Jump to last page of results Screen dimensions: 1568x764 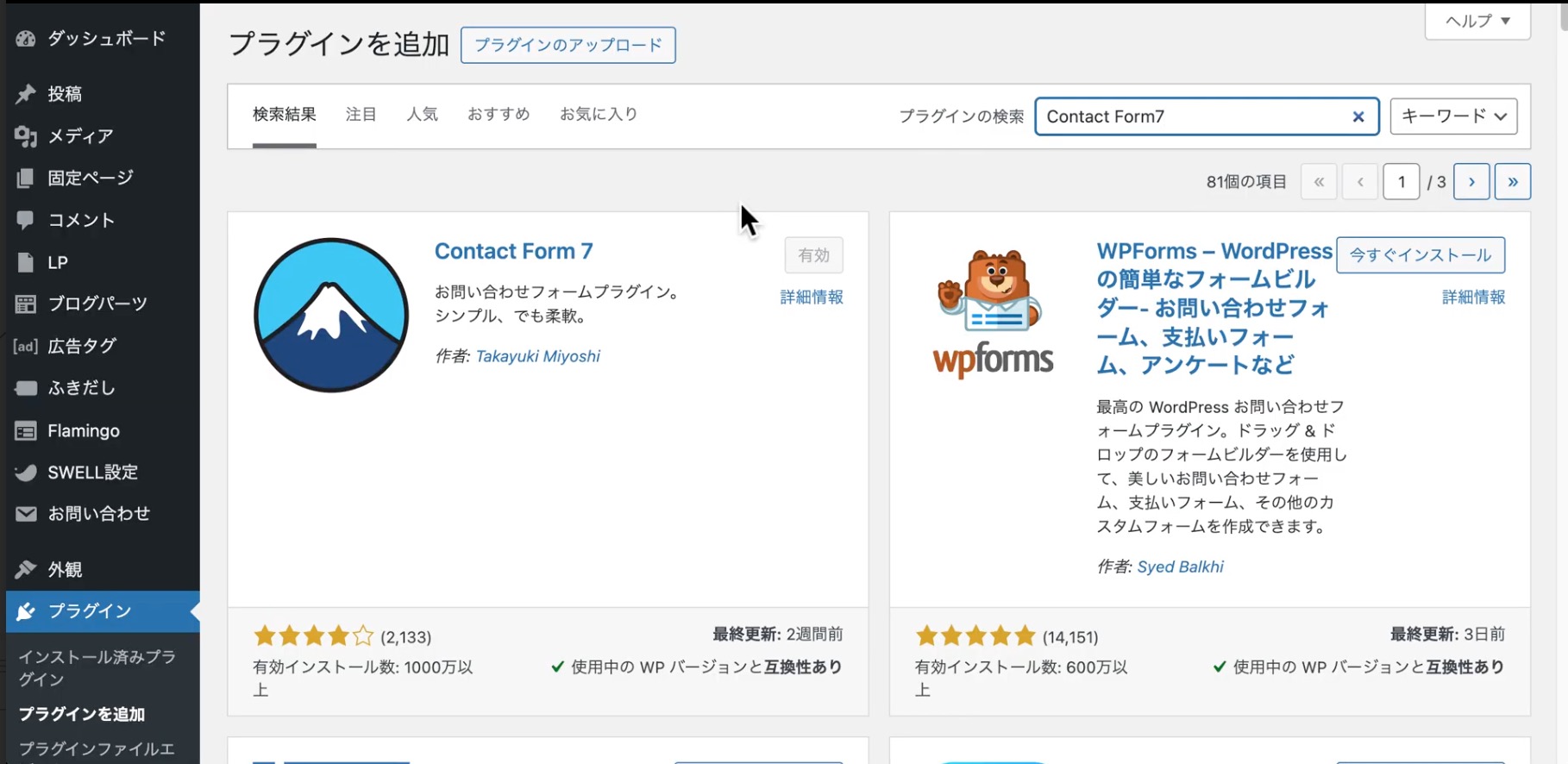click(1513, 182)
